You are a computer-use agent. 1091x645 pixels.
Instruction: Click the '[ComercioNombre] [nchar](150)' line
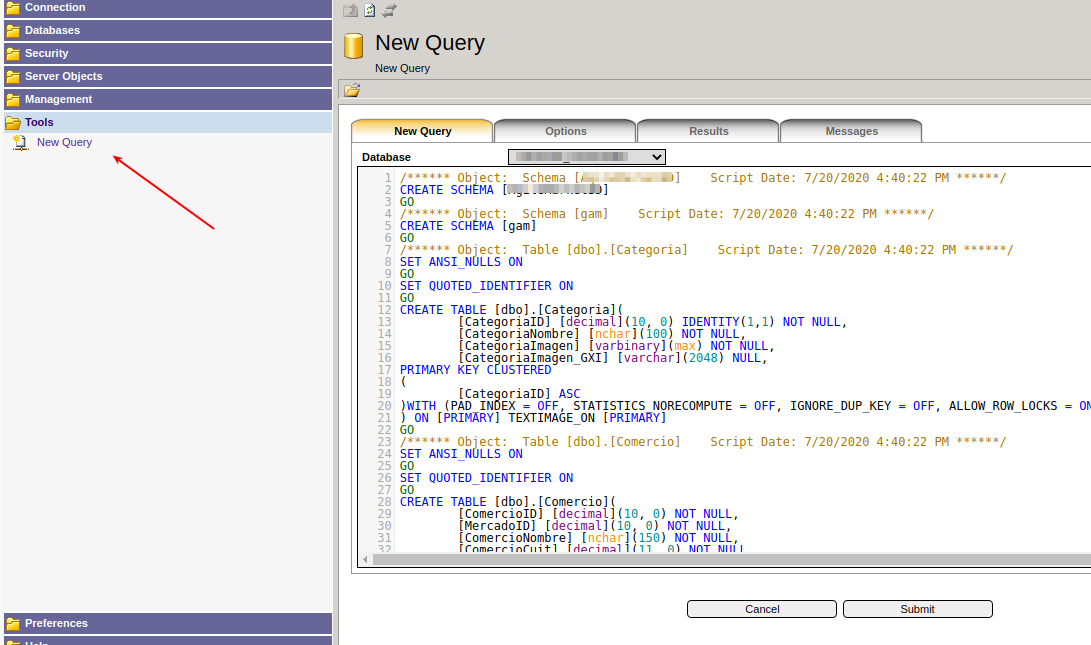coord(598,538)
